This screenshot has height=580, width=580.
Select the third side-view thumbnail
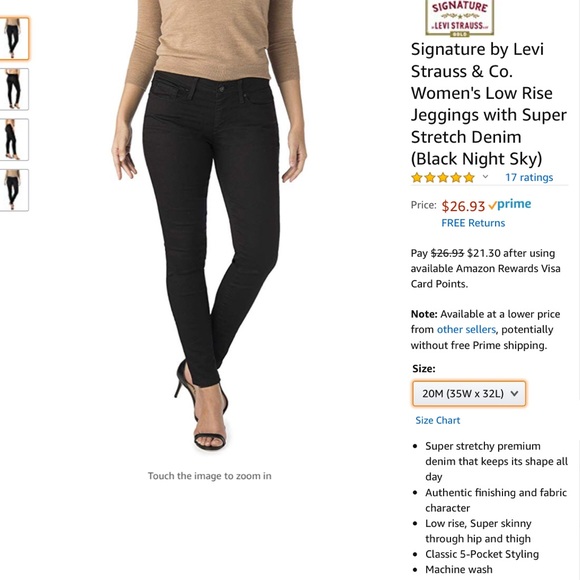tap(14, 139)
